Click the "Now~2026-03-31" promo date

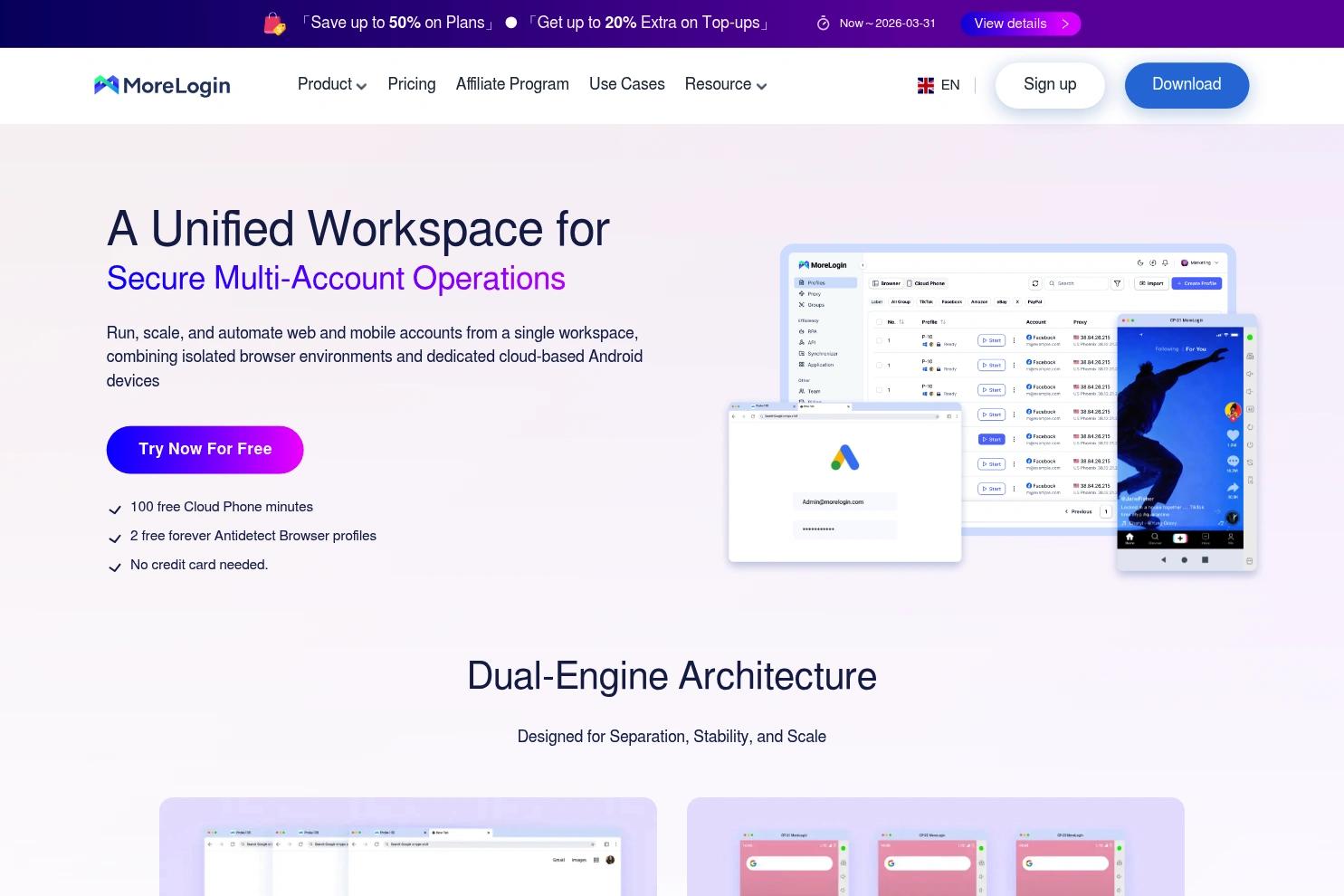[x=887, y=24]
